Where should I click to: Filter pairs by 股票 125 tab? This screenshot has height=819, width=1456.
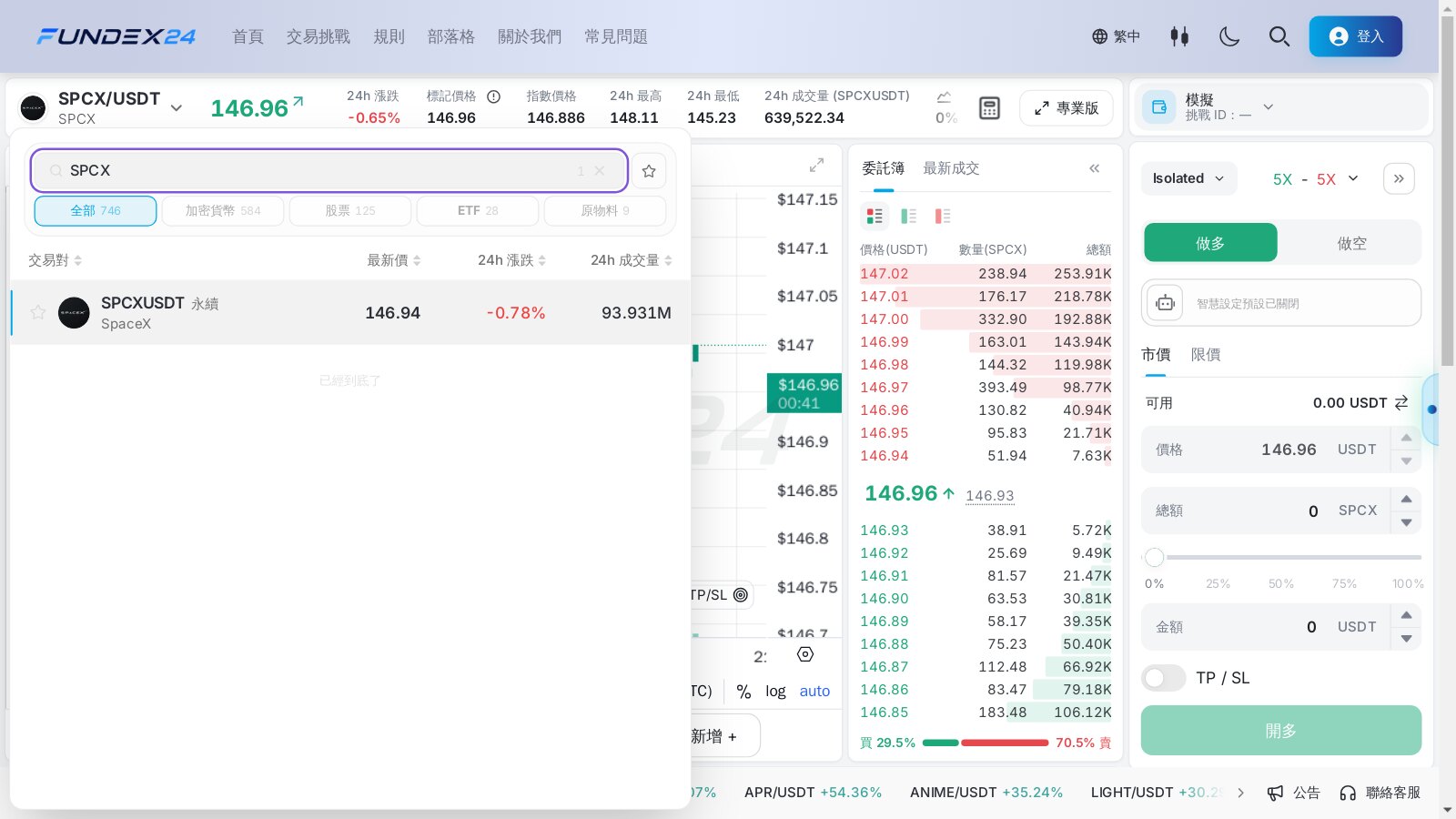pyautogui.click(x=350, y=210)
